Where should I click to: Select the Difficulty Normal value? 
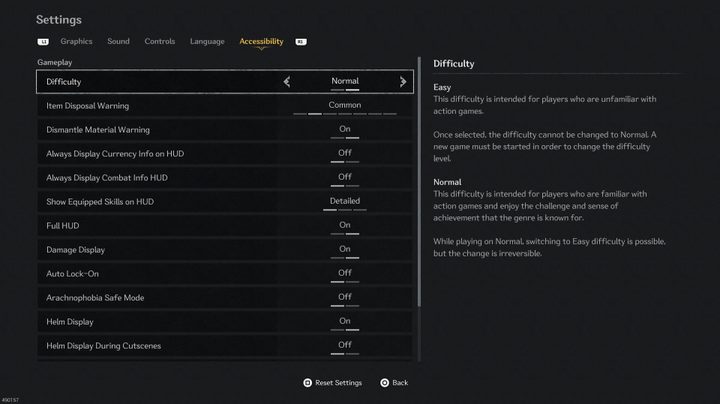pos(344,81)
